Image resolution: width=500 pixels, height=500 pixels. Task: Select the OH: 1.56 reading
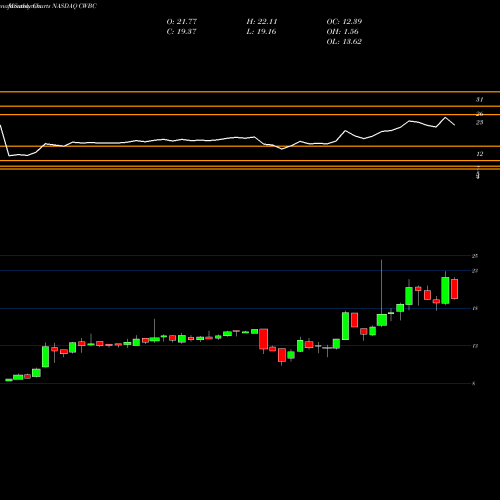coord(342,31)
